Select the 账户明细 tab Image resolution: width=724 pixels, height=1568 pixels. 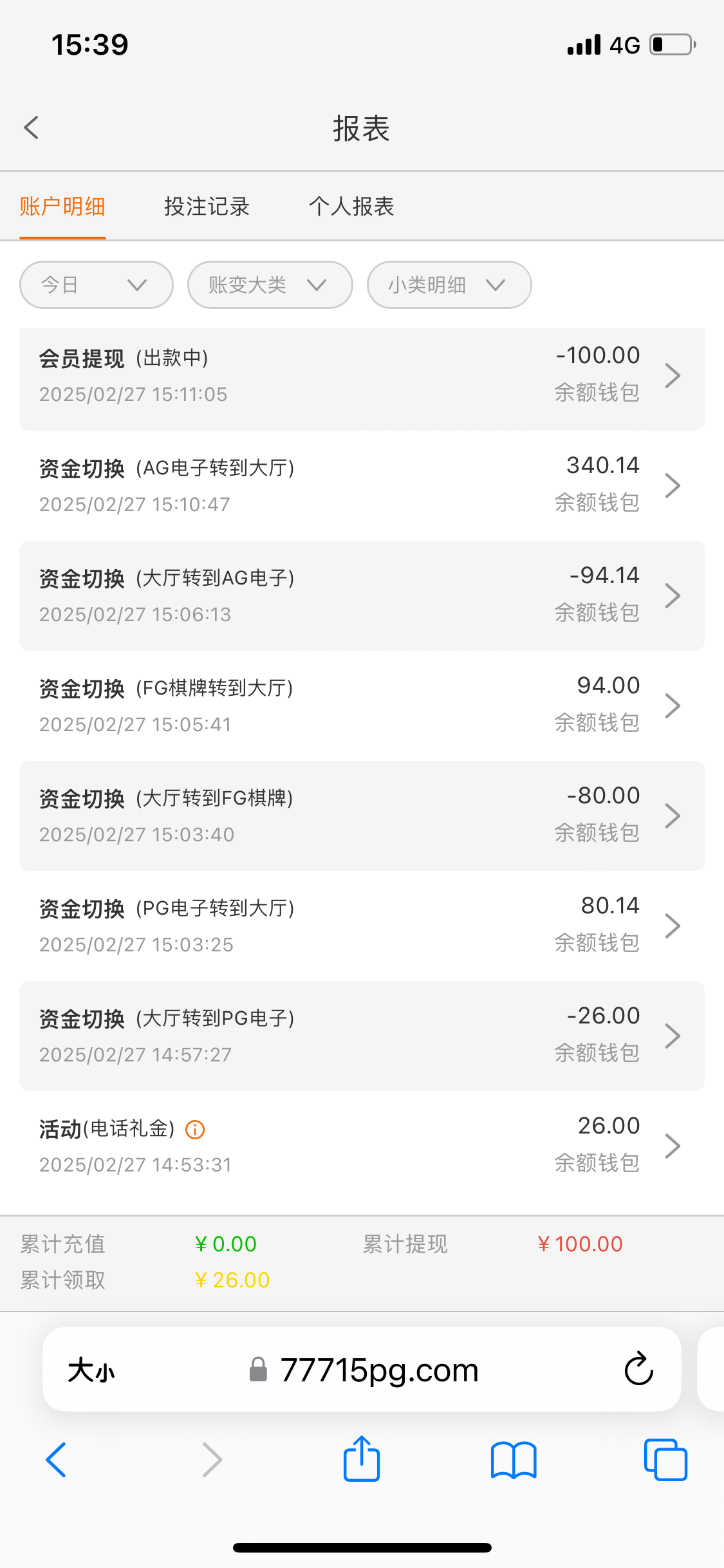click(x=62, y=207)
